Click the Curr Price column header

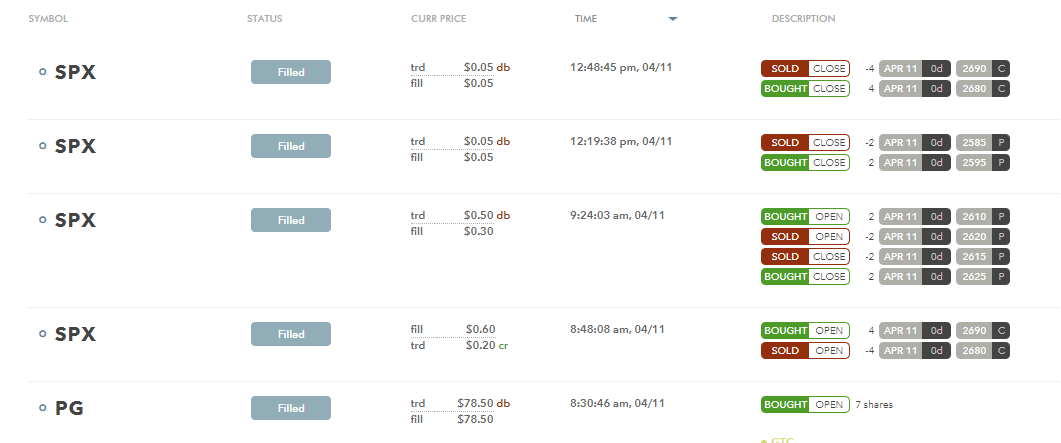tap(438, 19)
